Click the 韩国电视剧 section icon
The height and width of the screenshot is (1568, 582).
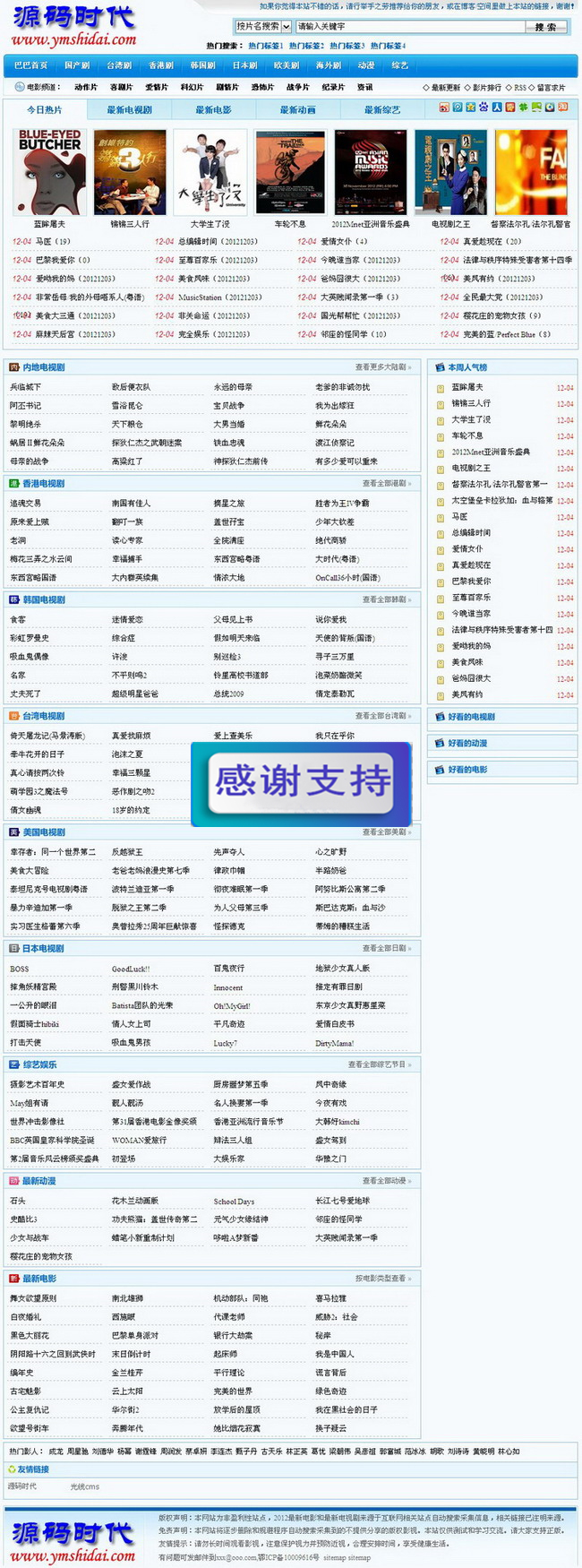pyautogui.click(x=14, y=600)
